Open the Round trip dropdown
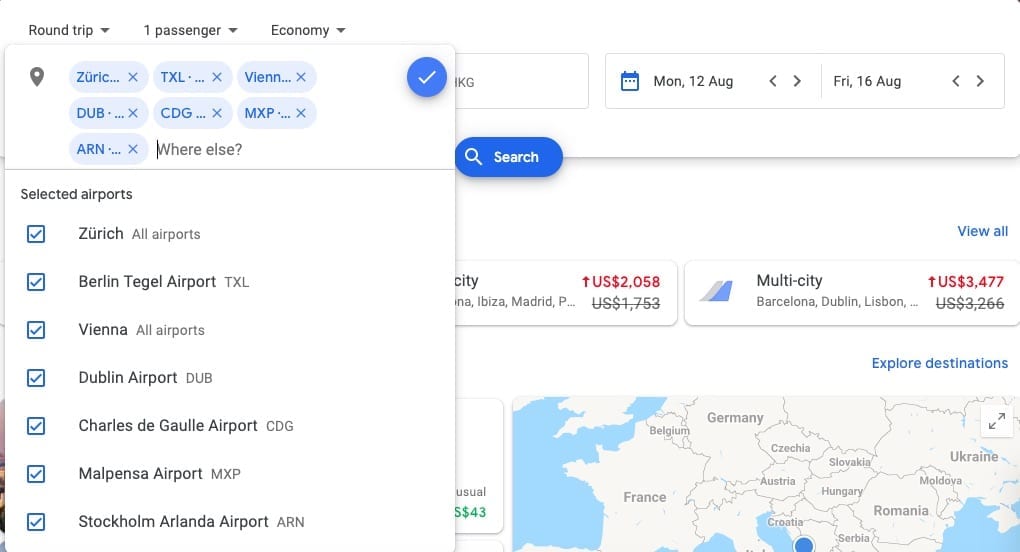 [69, 31]
